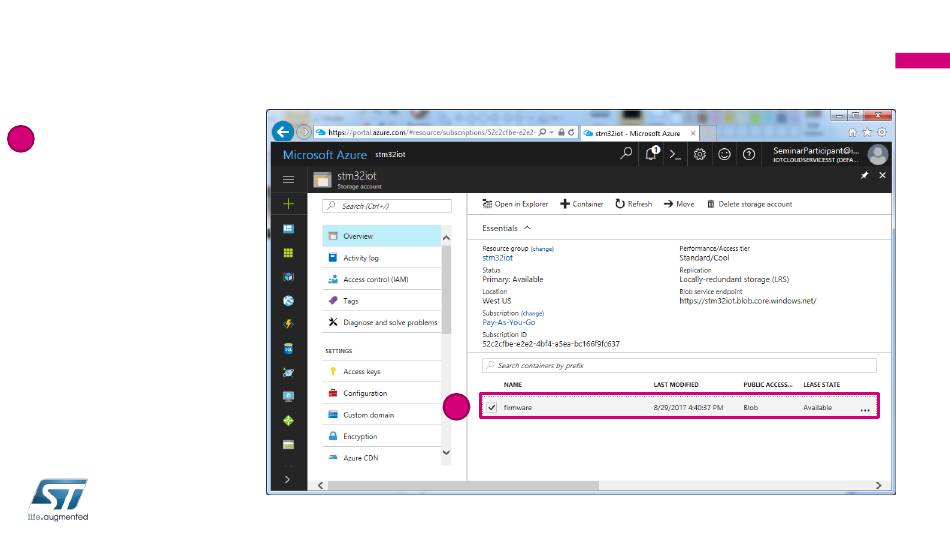Click blade menu scroll down arrow
The image size is (950, 535).
pyautogui.click(x=447, y=453)
